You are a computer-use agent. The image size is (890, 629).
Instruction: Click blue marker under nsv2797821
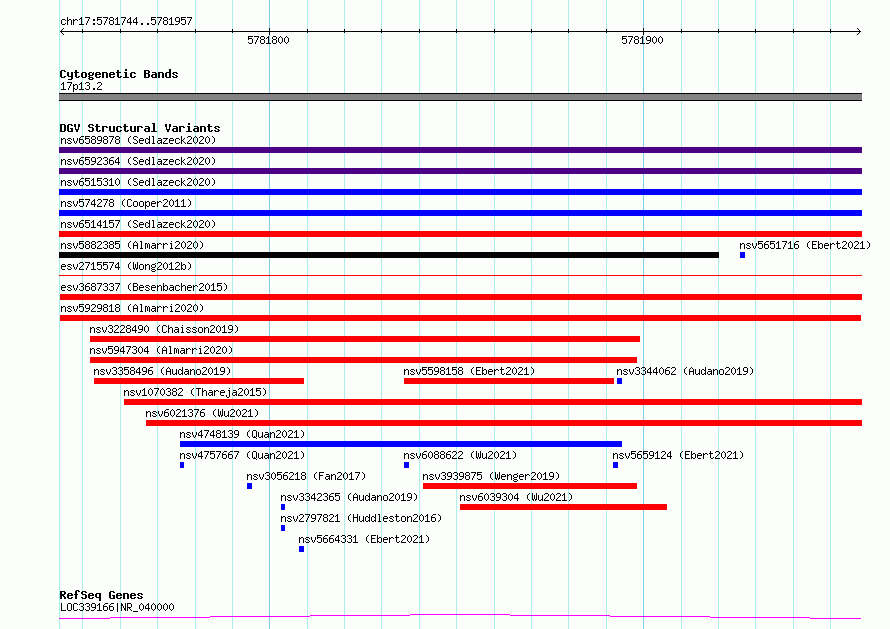point(283,529)
